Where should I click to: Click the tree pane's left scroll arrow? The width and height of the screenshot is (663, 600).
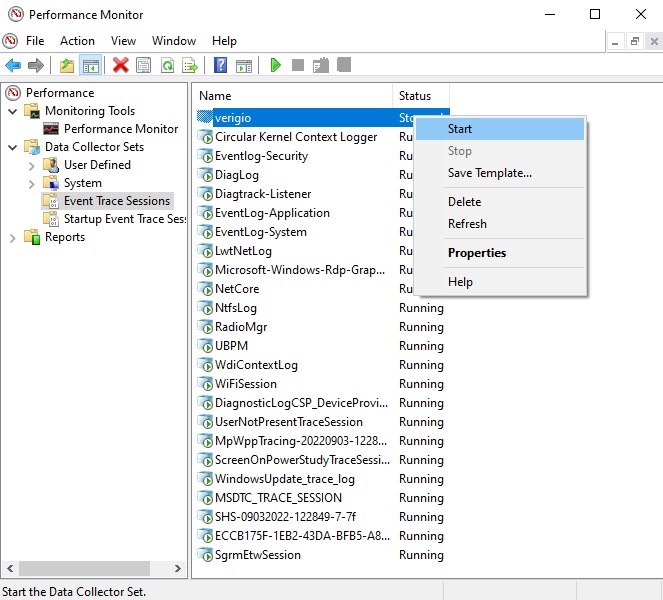click(10, 568)
